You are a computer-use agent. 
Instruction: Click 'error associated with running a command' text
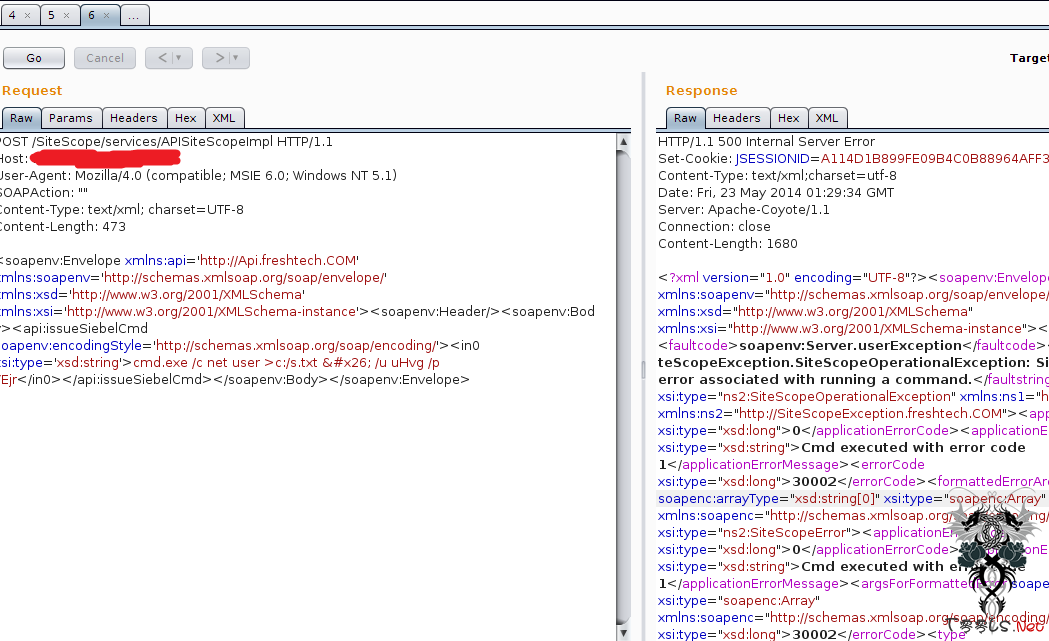coord(816,380)
